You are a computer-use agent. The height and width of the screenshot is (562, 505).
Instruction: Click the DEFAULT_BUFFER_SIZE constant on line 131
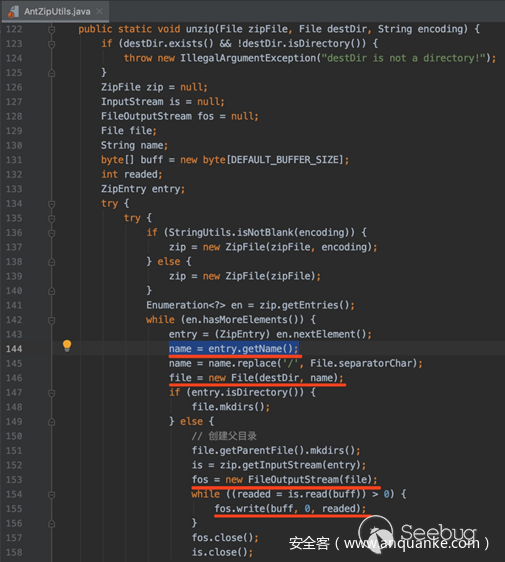point(285,160)
